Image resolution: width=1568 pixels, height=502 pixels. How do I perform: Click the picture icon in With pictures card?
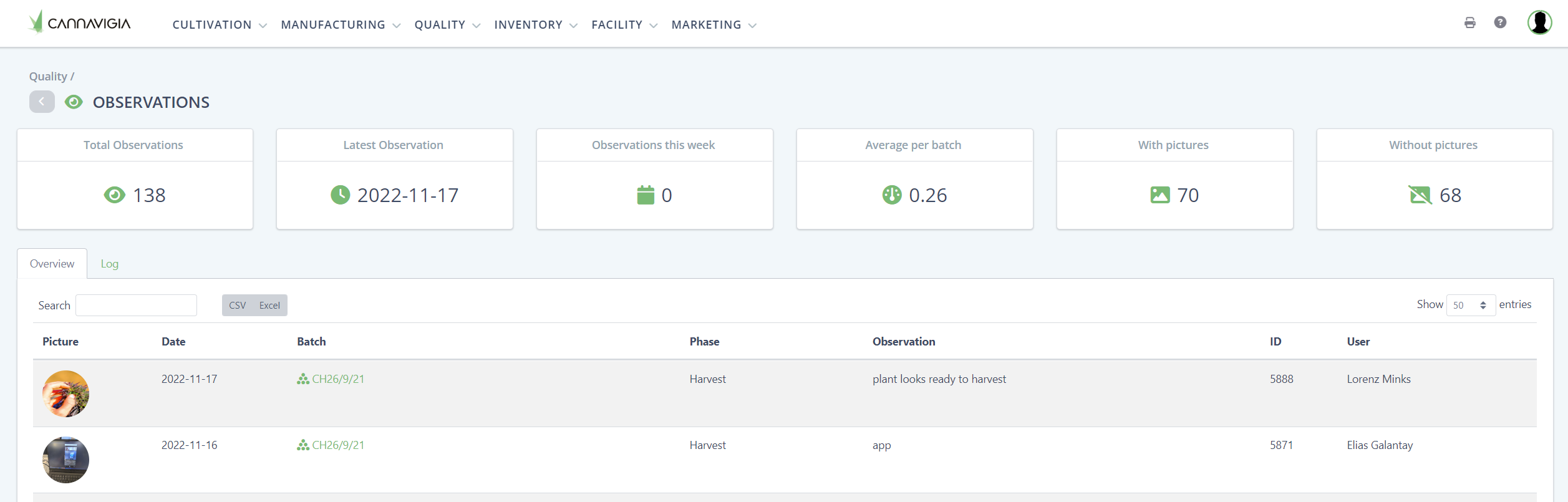(x=1159, y=195)
